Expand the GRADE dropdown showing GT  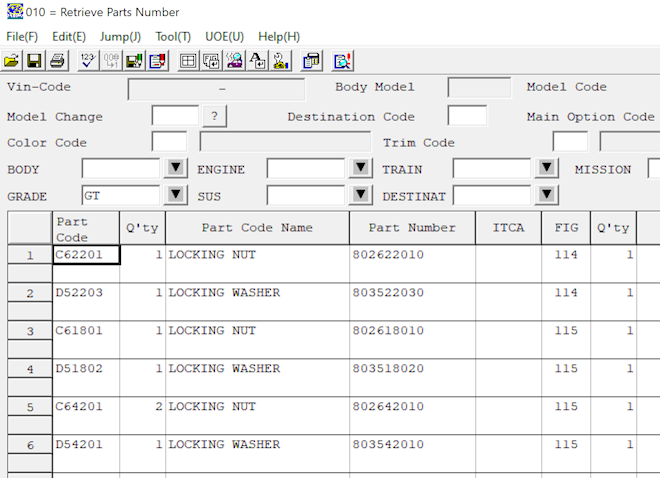tap(175, 194)
